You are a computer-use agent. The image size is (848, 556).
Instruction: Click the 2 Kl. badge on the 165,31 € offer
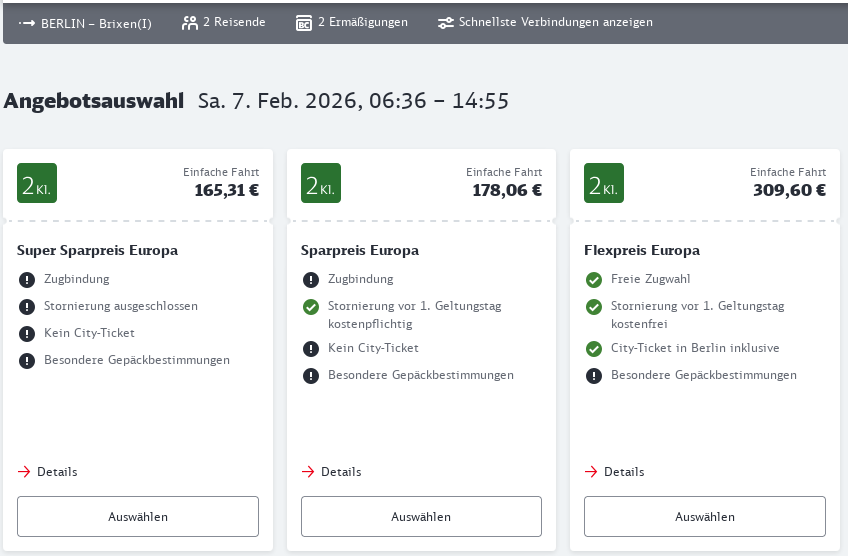(x=37, y=183)
